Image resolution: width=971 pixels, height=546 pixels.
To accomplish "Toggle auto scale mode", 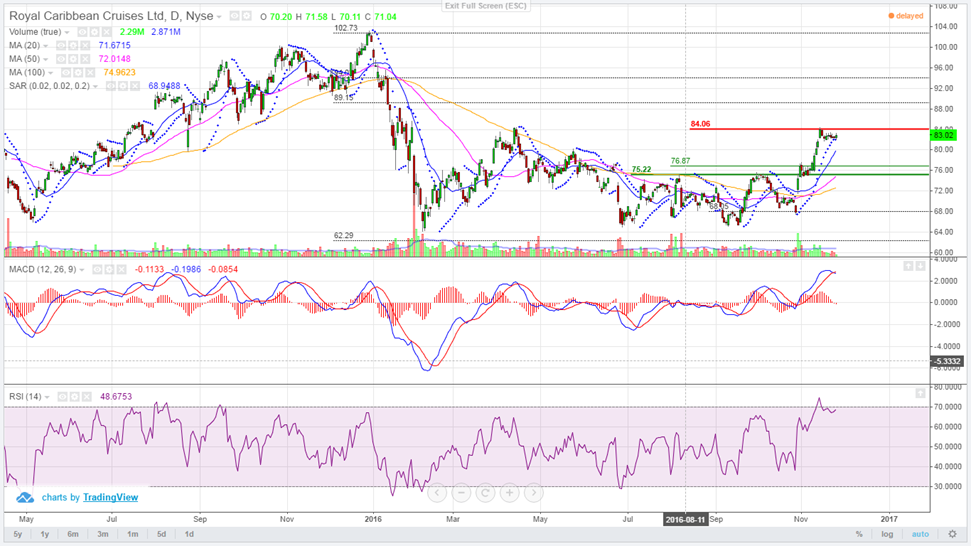I will (x=920, y=534).
